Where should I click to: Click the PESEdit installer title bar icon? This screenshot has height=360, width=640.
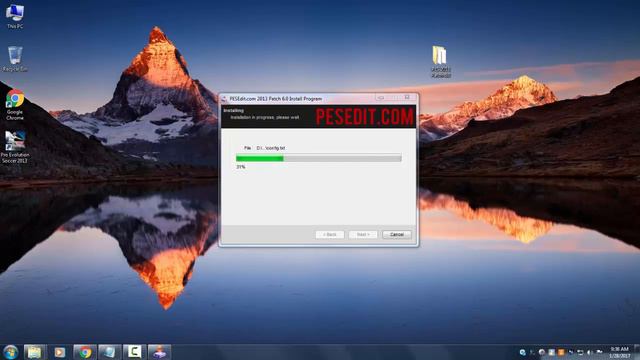click(224, 99)
